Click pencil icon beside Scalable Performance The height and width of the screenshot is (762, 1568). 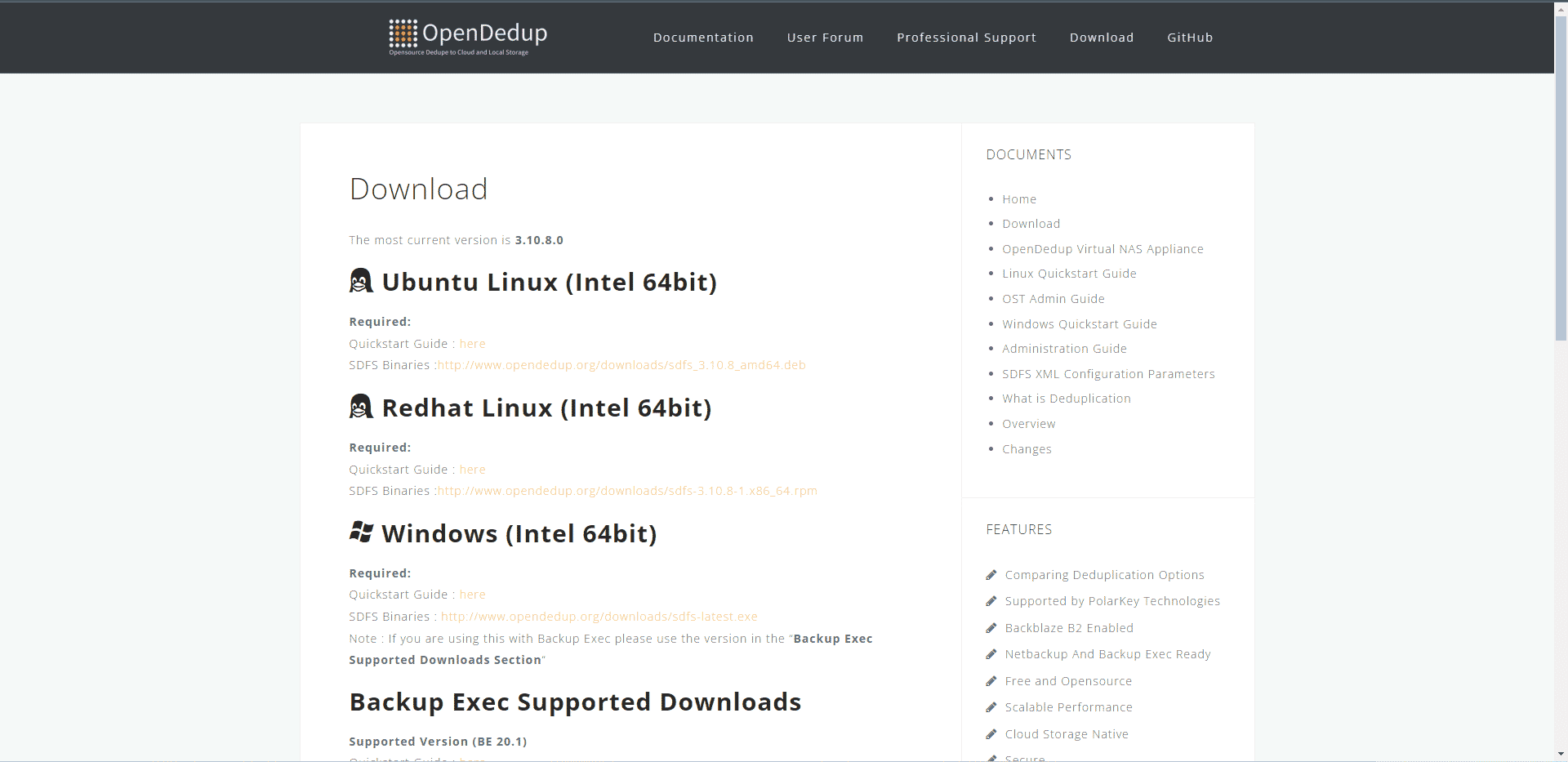click(x=991, y=707)
